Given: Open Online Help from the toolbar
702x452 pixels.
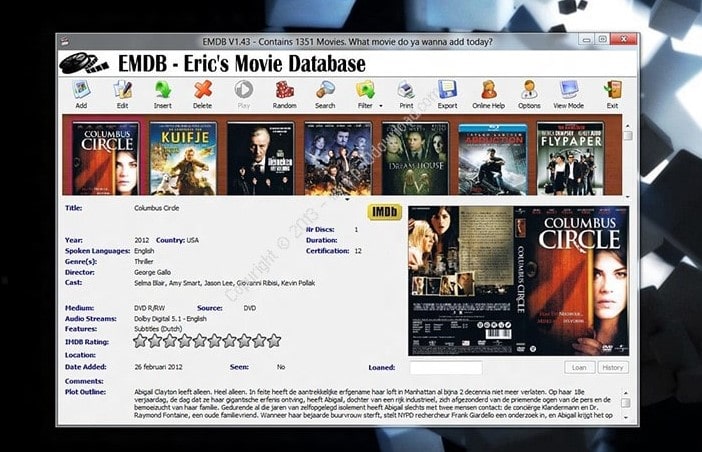Looking at the screenshot, I should tap(488, 94).
